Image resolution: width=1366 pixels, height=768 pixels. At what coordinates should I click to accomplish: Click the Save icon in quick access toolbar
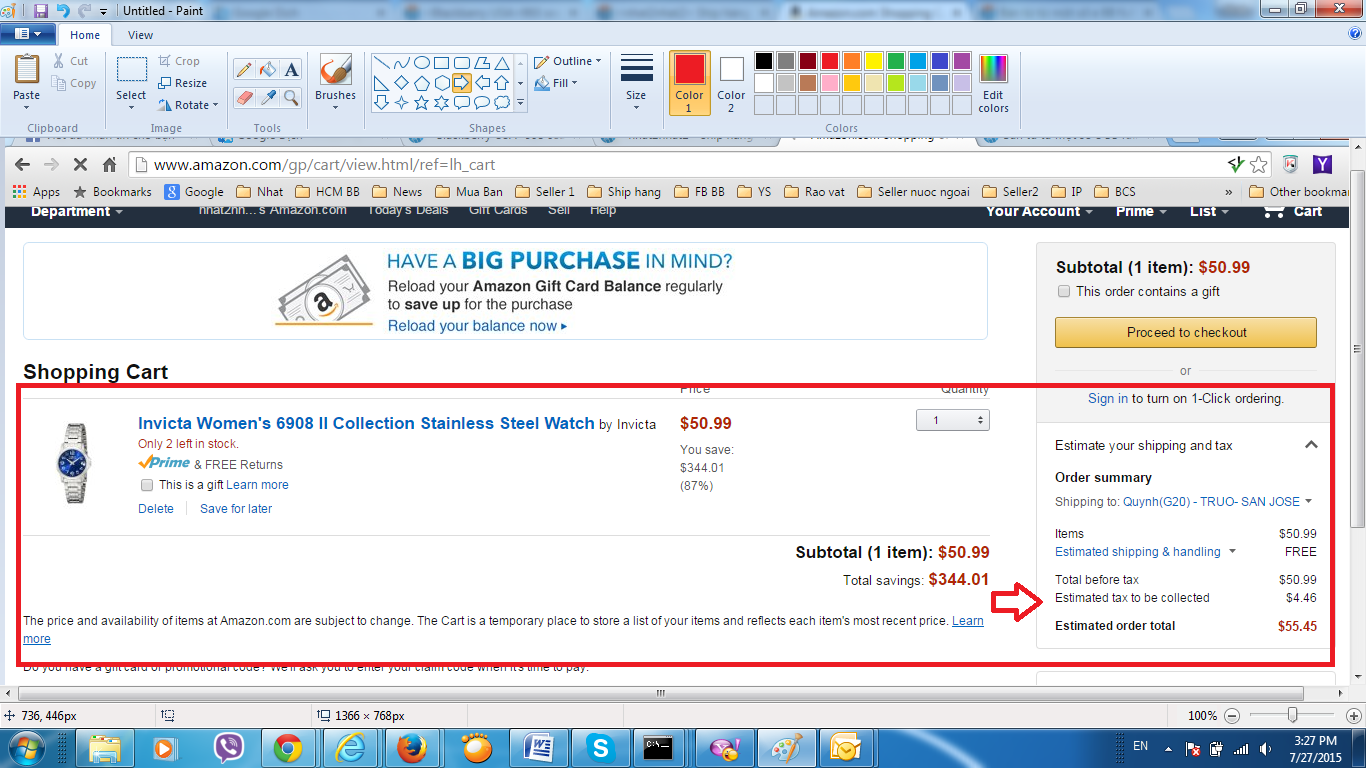pyautogui.click(x=41, y=11)
